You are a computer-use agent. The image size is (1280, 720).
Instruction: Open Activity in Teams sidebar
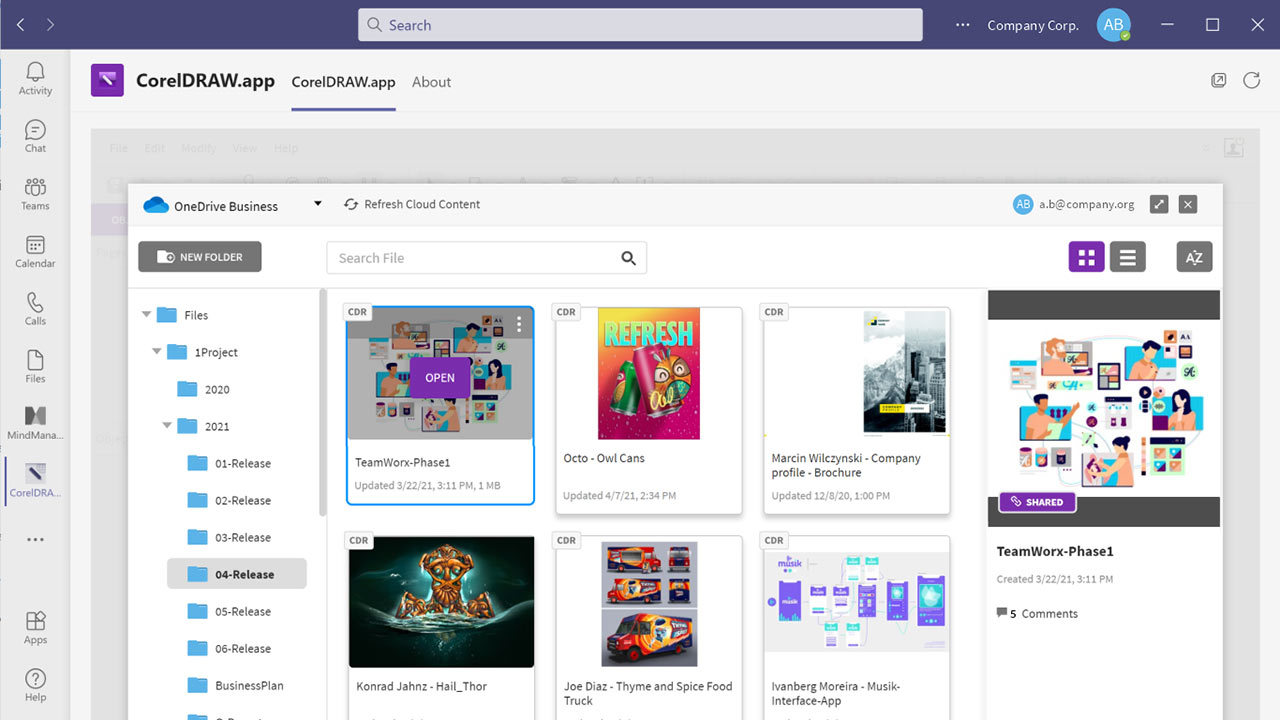pos(35,78)
